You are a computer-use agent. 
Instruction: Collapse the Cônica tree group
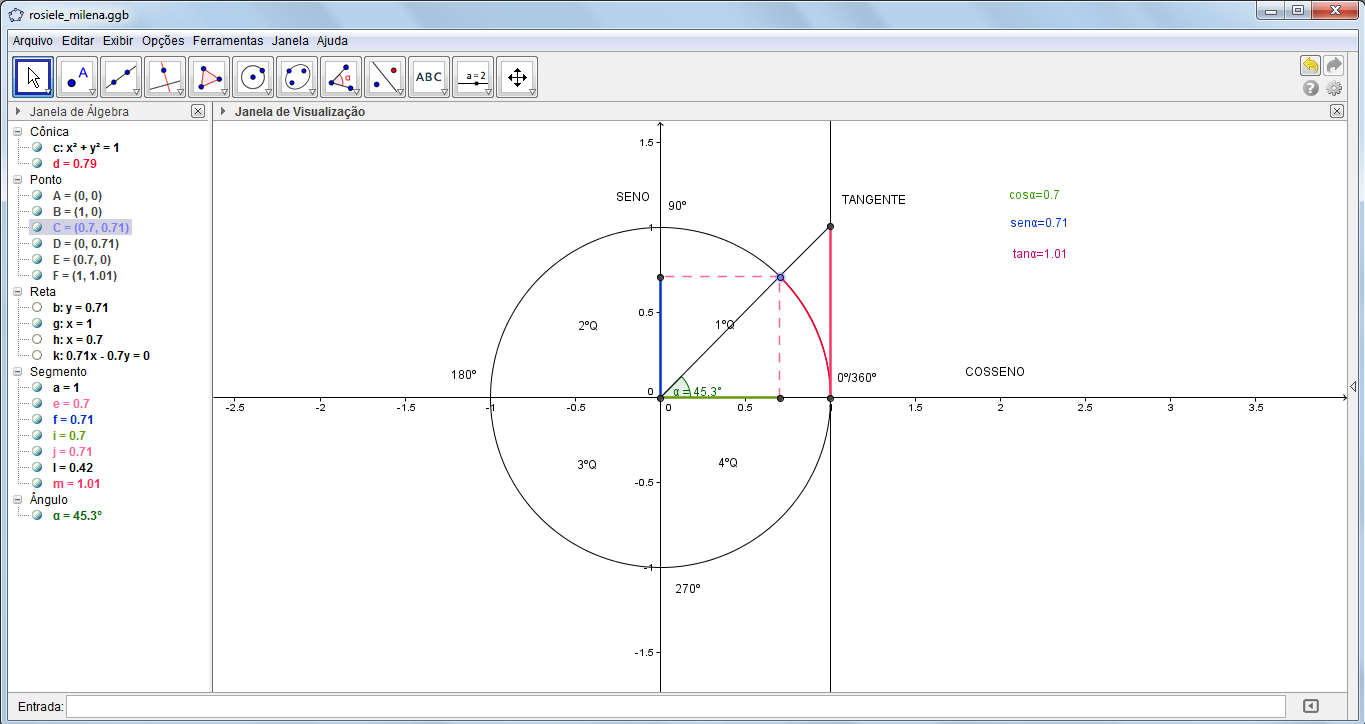pyautogui.click(x=18, y=131)
